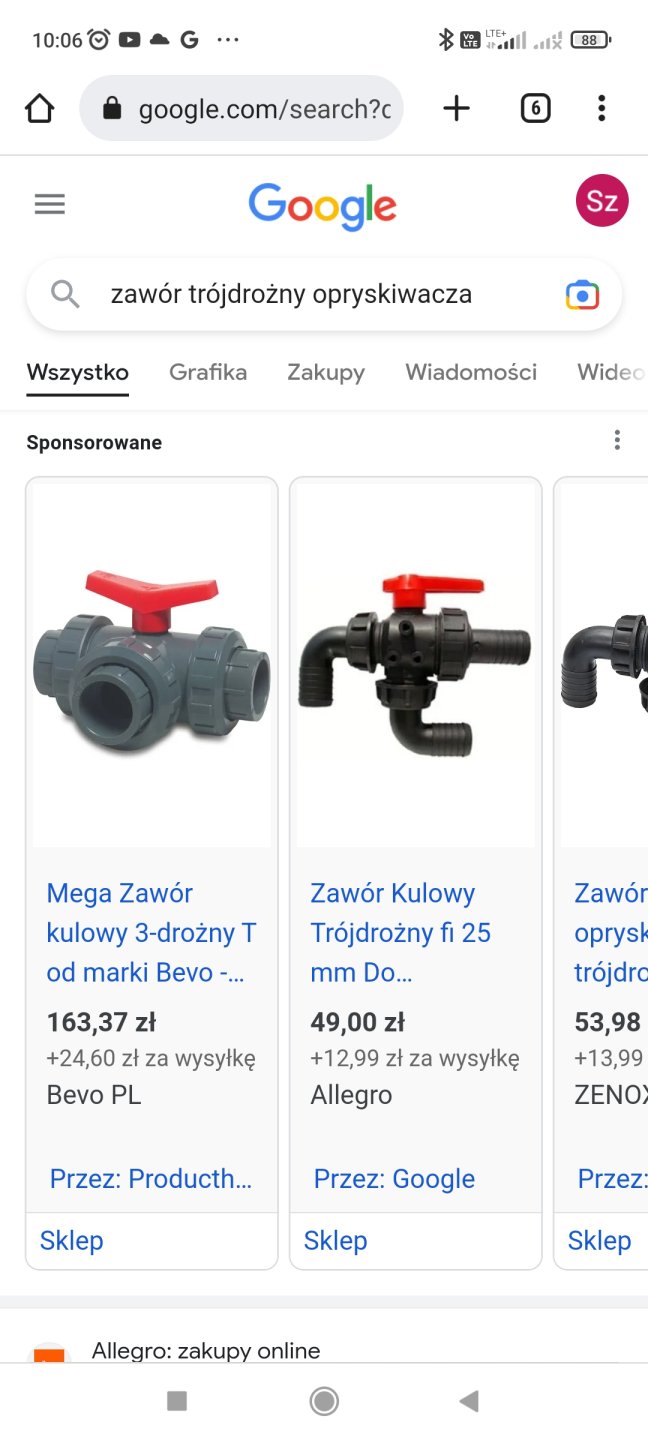Focus the search field with zawór trójdrożny

pos(324,294)
